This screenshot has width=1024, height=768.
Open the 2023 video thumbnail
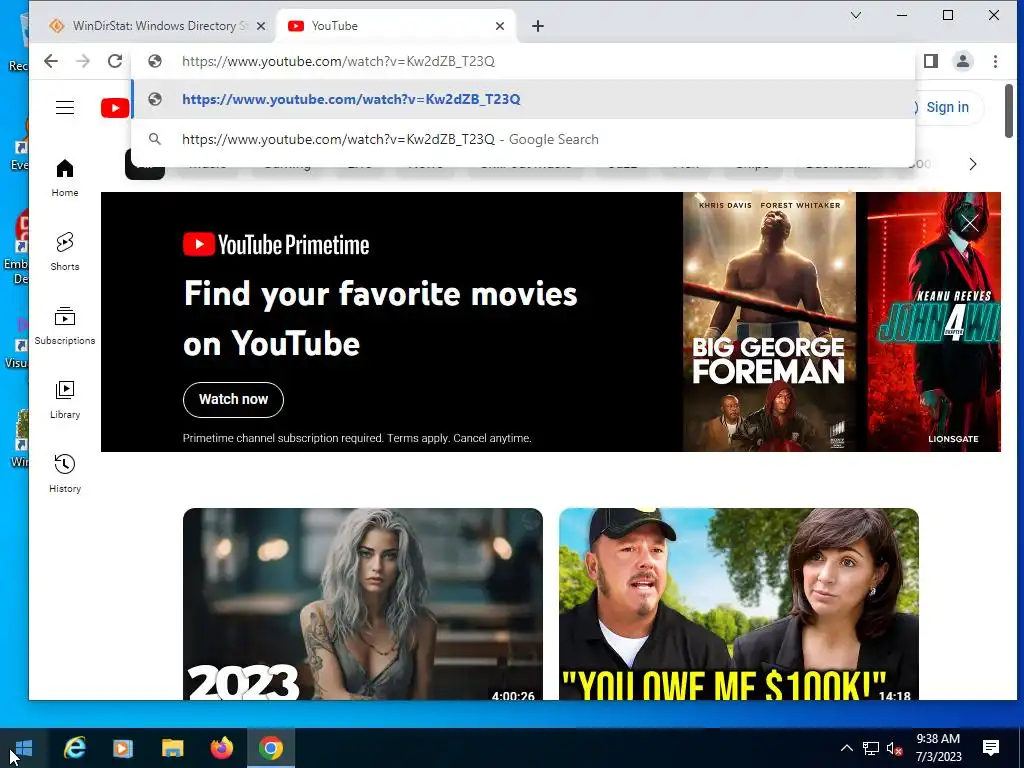pyautogui.click(x=362, y=604)
